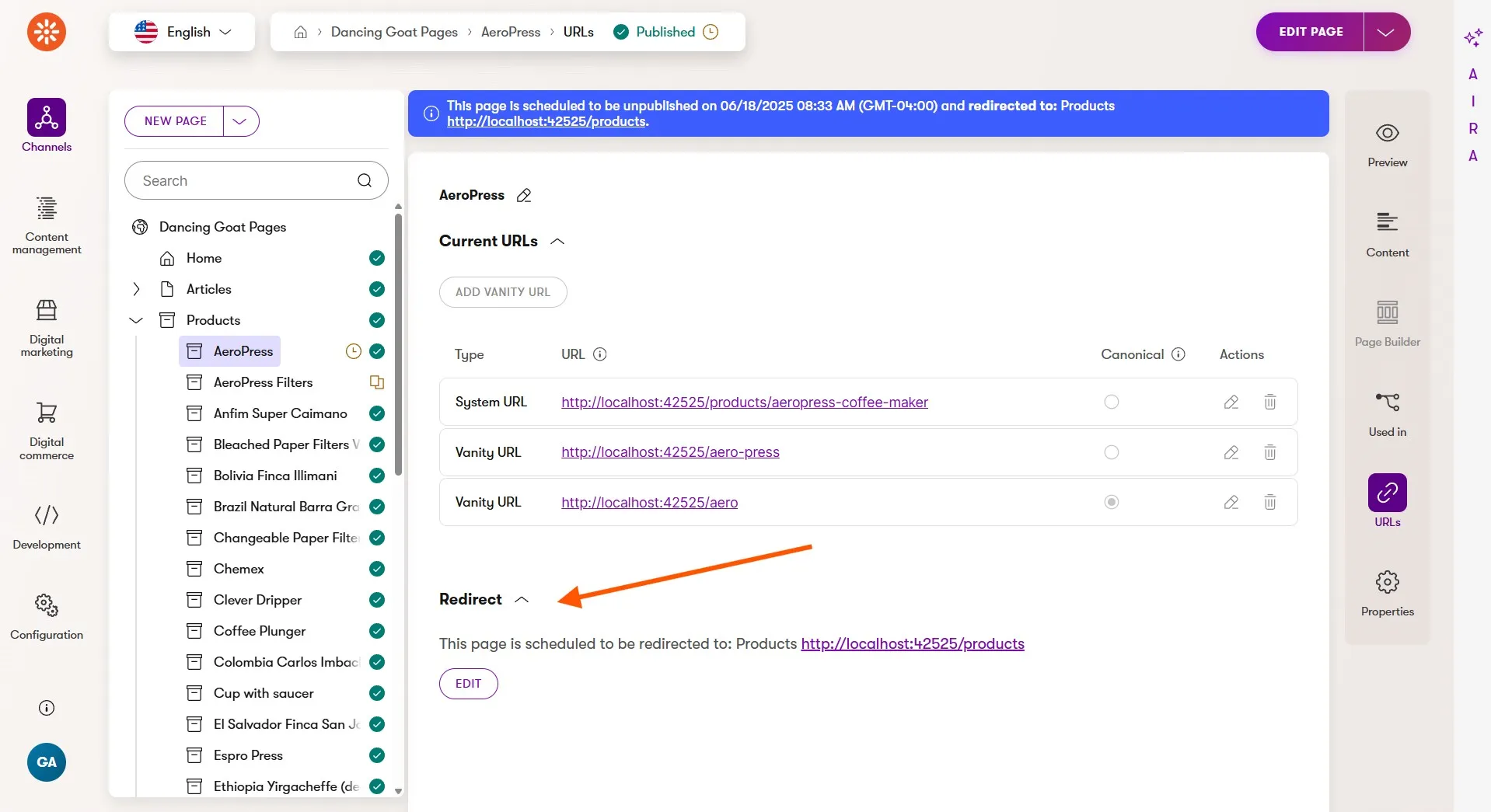The height and width of the screenshot is (812, 1491).
Task: Click the EDIT PAGE button
Action: coord(1311,32)
